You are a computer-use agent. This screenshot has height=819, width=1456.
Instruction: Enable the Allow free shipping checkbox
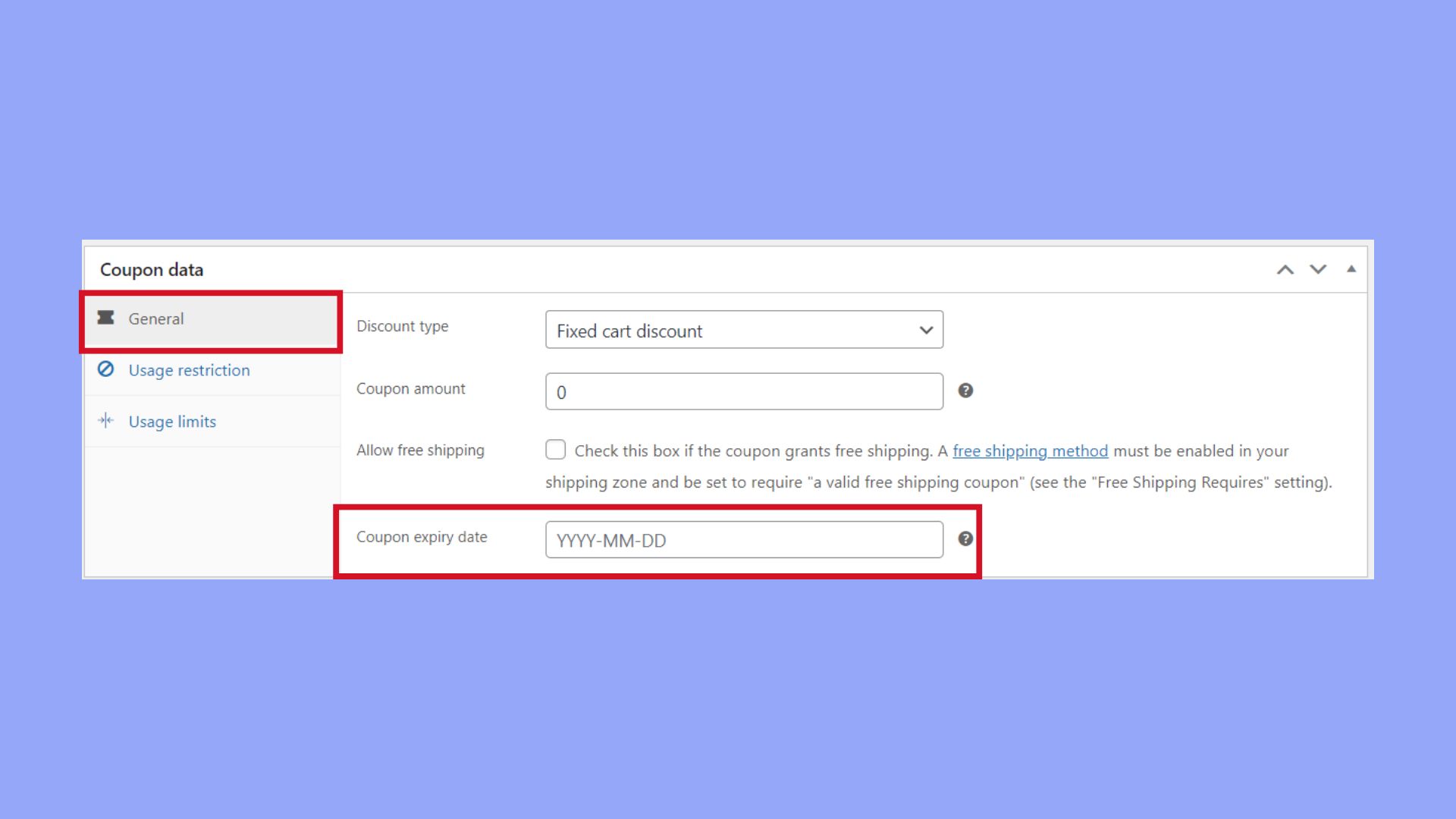tap(556, 449)
